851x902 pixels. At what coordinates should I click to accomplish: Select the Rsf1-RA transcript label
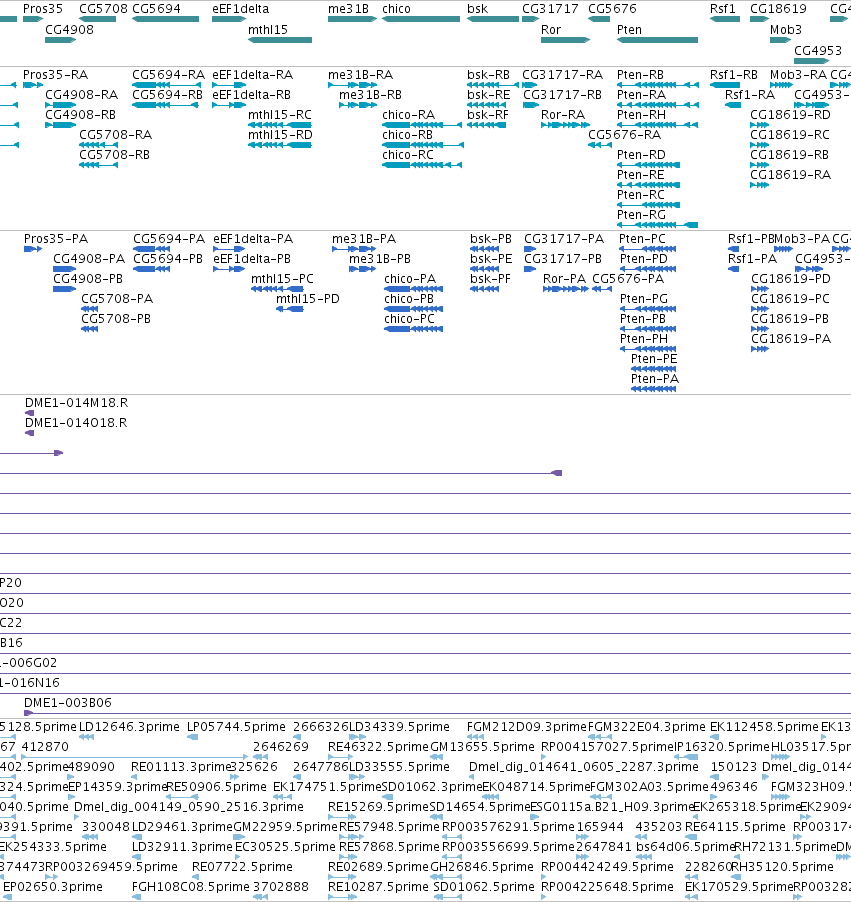click(x=750, y=94)
